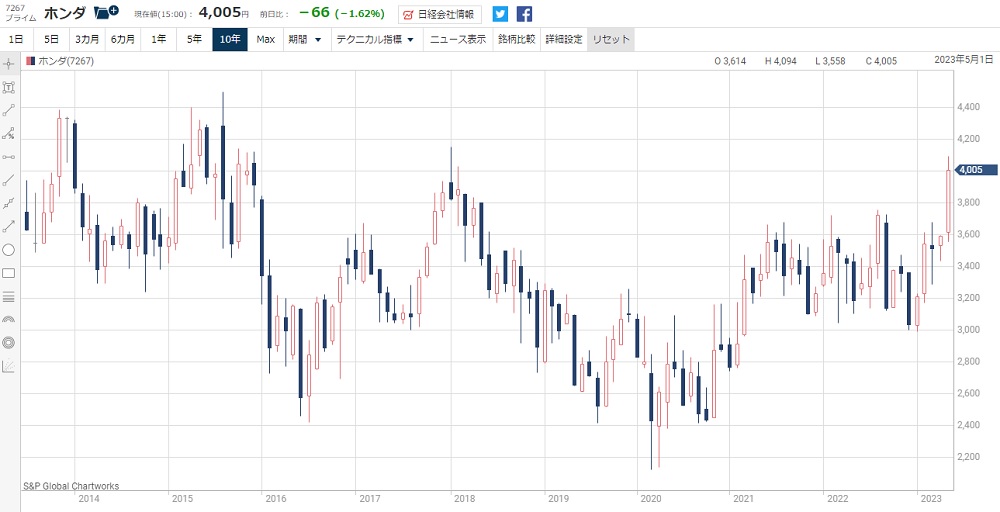
Task: Switch chart to 3カ月 period
Action: 87,40
